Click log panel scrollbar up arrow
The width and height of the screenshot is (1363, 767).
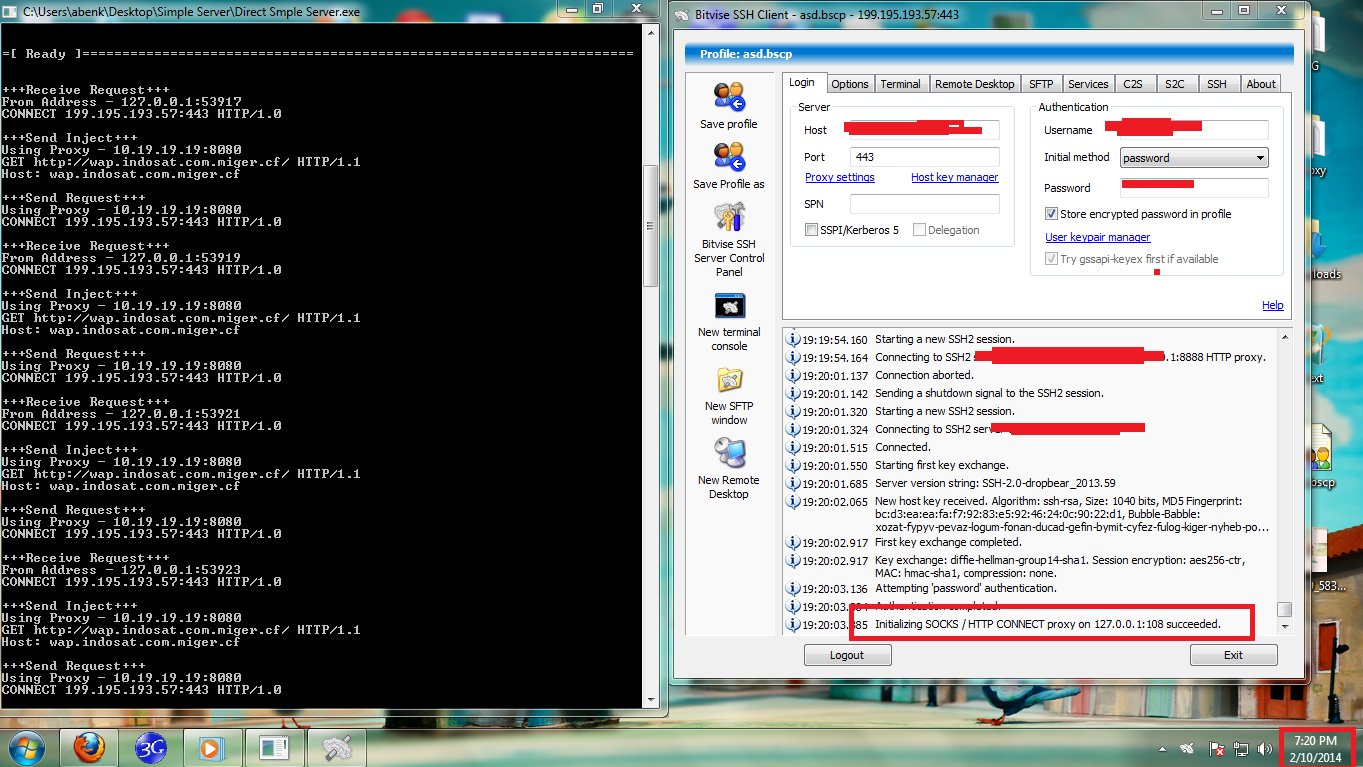tap(1285, 336)
